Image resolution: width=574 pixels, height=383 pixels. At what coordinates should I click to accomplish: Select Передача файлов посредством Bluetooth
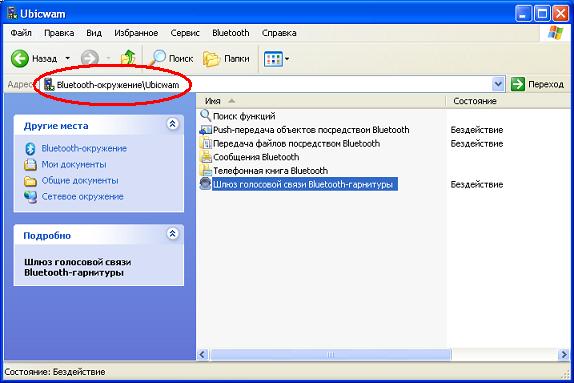click(x=296, y=144)
